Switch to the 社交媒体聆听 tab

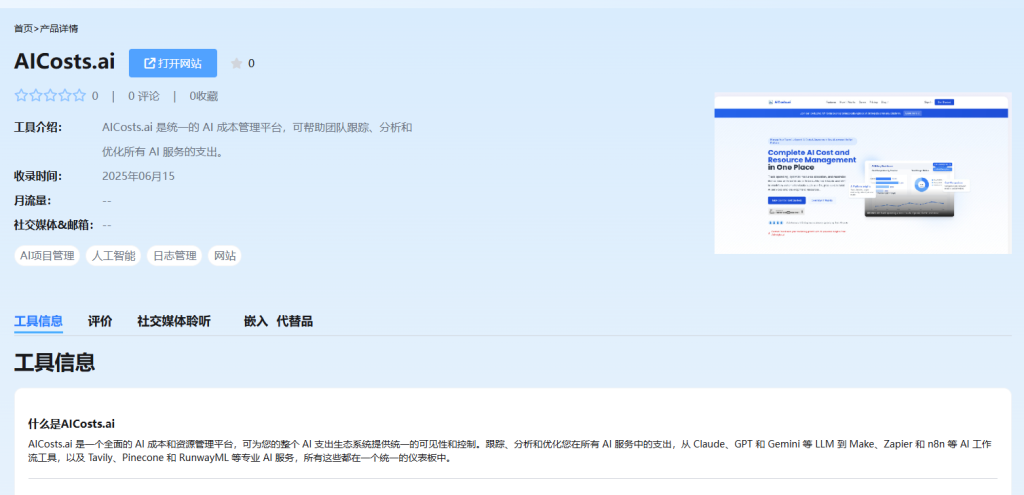coord(174,321)
